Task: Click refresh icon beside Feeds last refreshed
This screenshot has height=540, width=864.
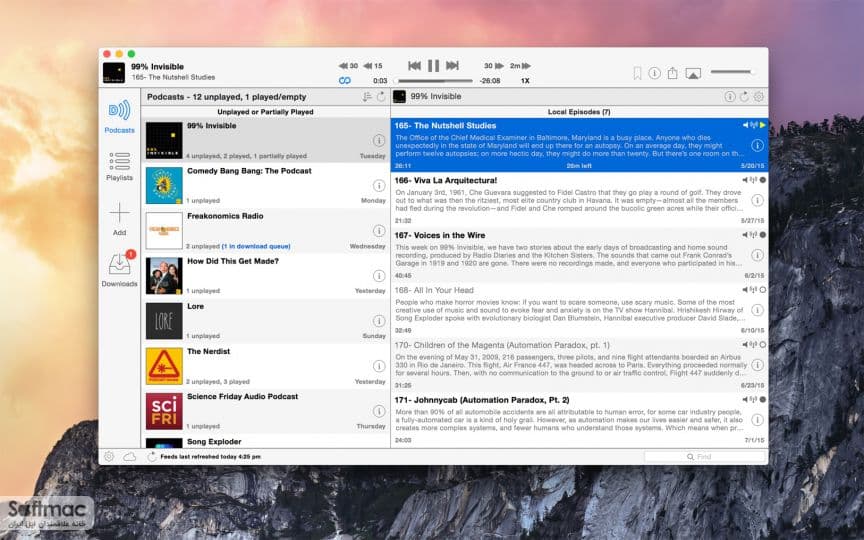Action: coord(152,456)
